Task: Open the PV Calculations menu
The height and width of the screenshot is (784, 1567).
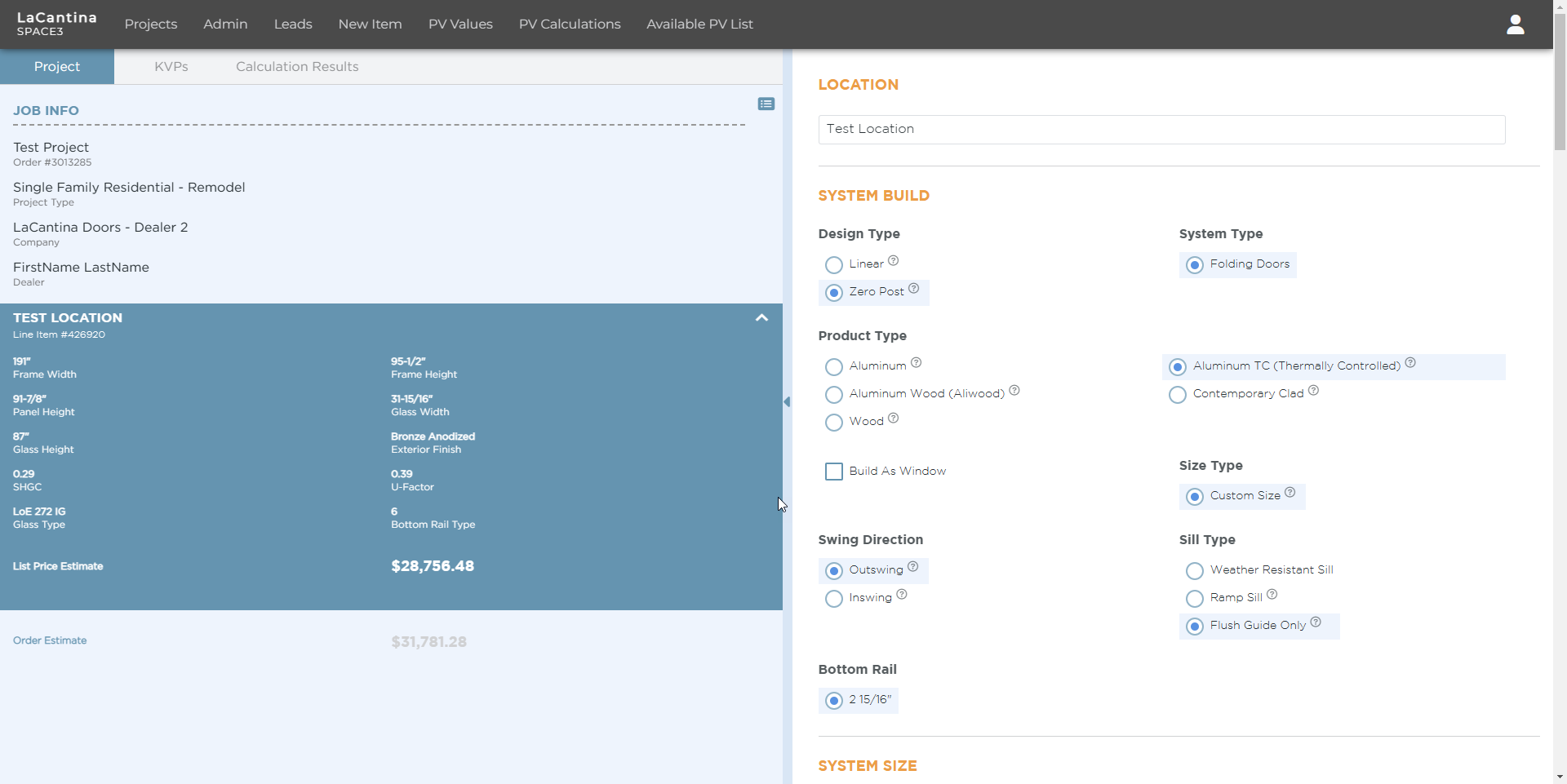Action: tap(570, 24)
